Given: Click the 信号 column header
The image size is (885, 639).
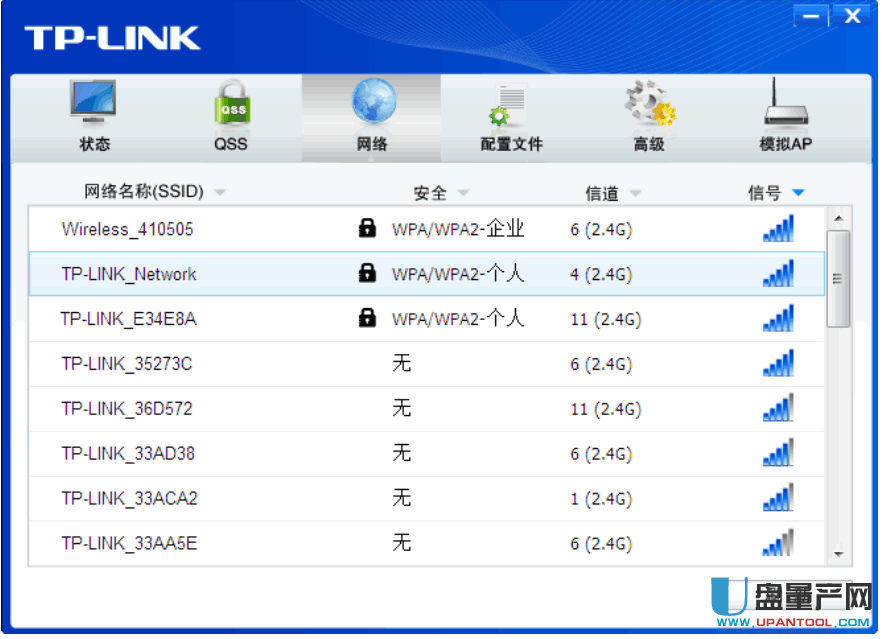Looking at the screenshot, I should point(764,193).
